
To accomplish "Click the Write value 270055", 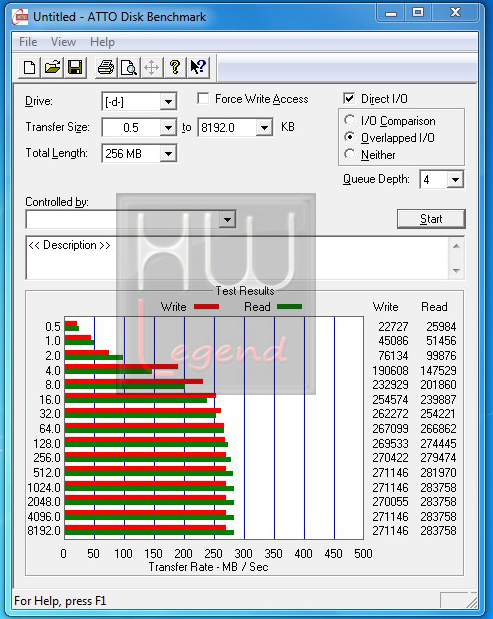I will [390, 501].
